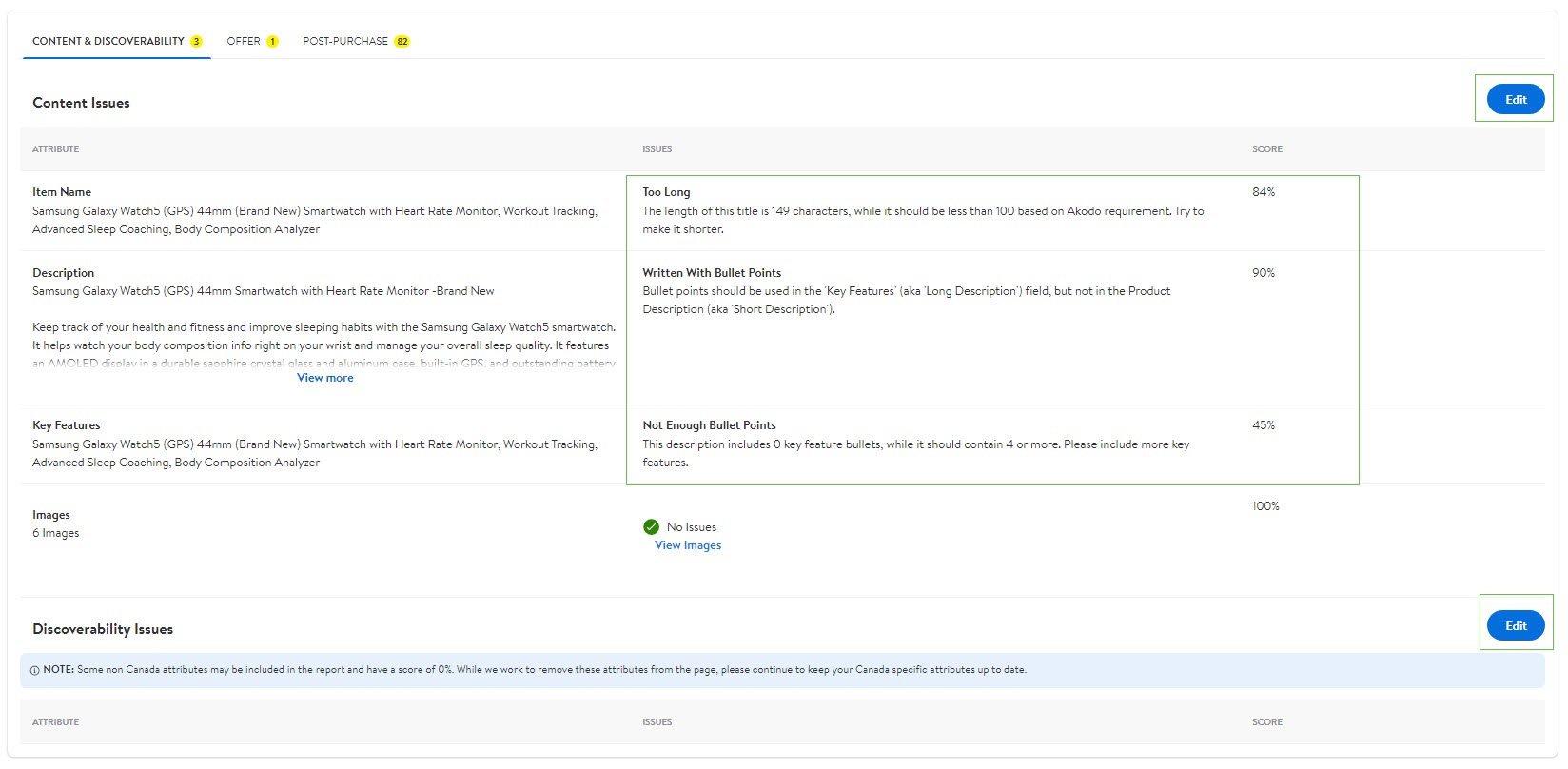
Task: Click the 'Key Features' attribute label
Action: tap(67, 425)
